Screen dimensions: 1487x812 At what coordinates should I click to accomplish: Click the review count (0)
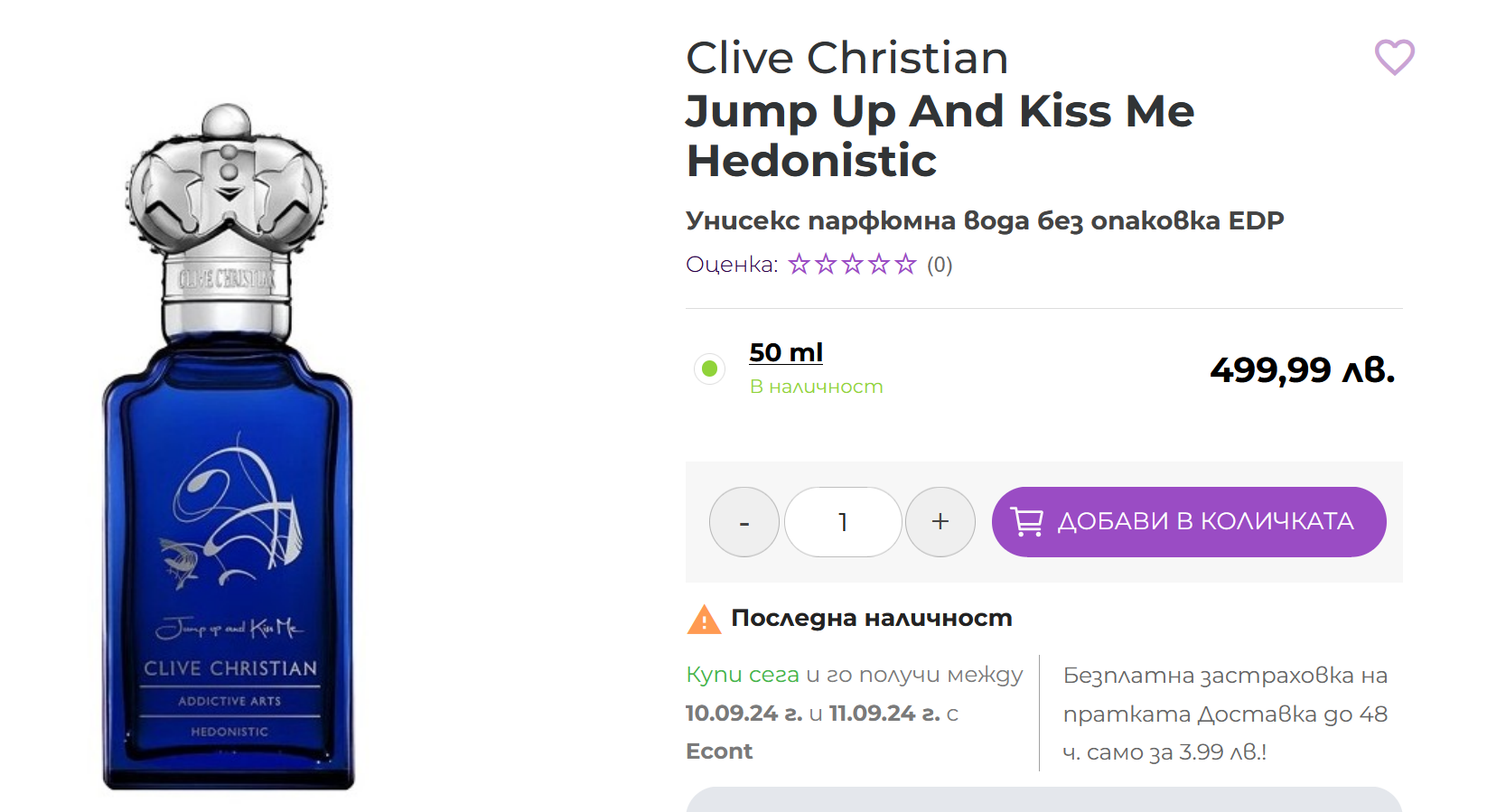[x=940, y=265]
